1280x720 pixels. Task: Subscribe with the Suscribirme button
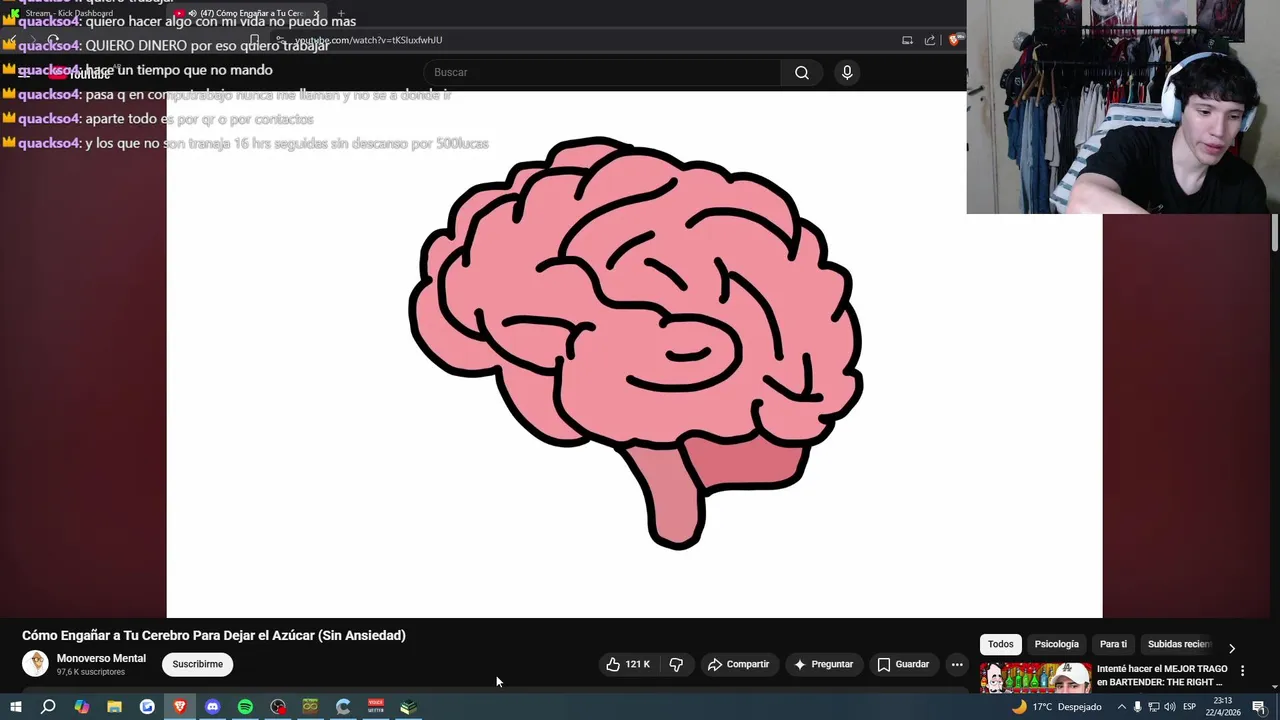click(x=197, y=664)
